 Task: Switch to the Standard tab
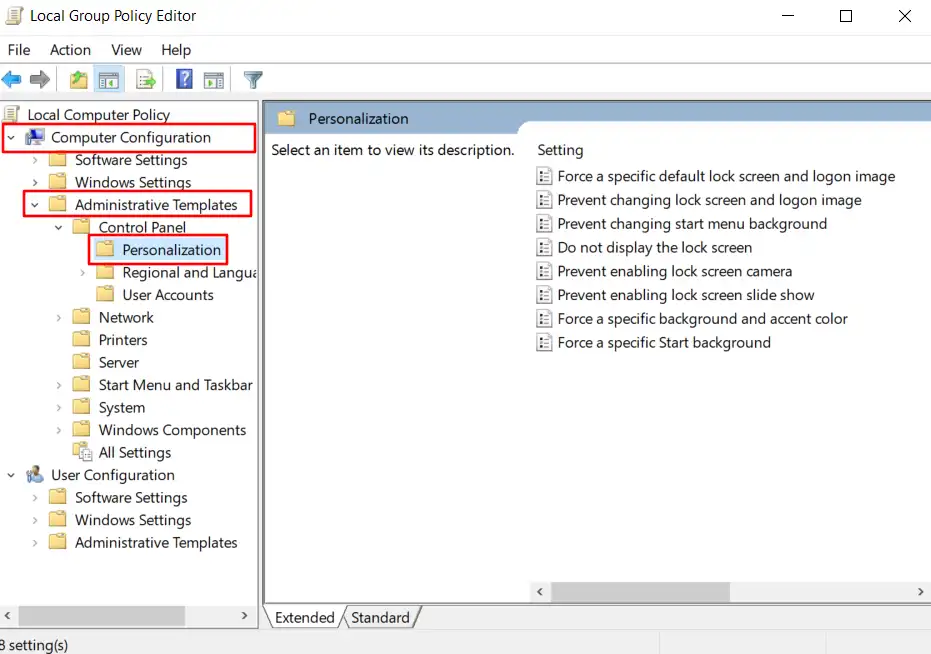tap(381, 617)
